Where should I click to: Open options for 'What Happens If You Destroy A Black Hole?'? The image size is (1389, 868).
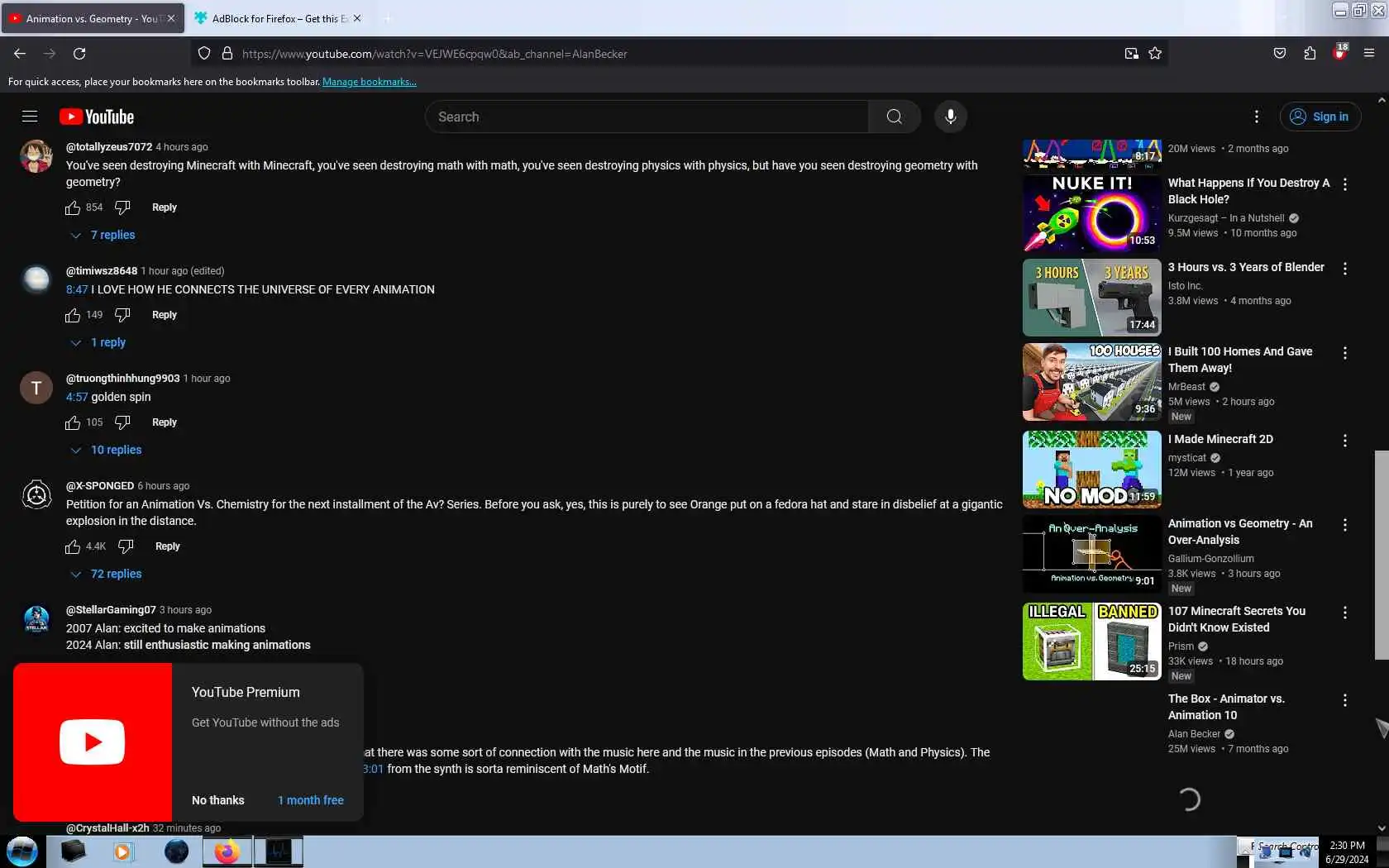click(x=1345, y=184)
